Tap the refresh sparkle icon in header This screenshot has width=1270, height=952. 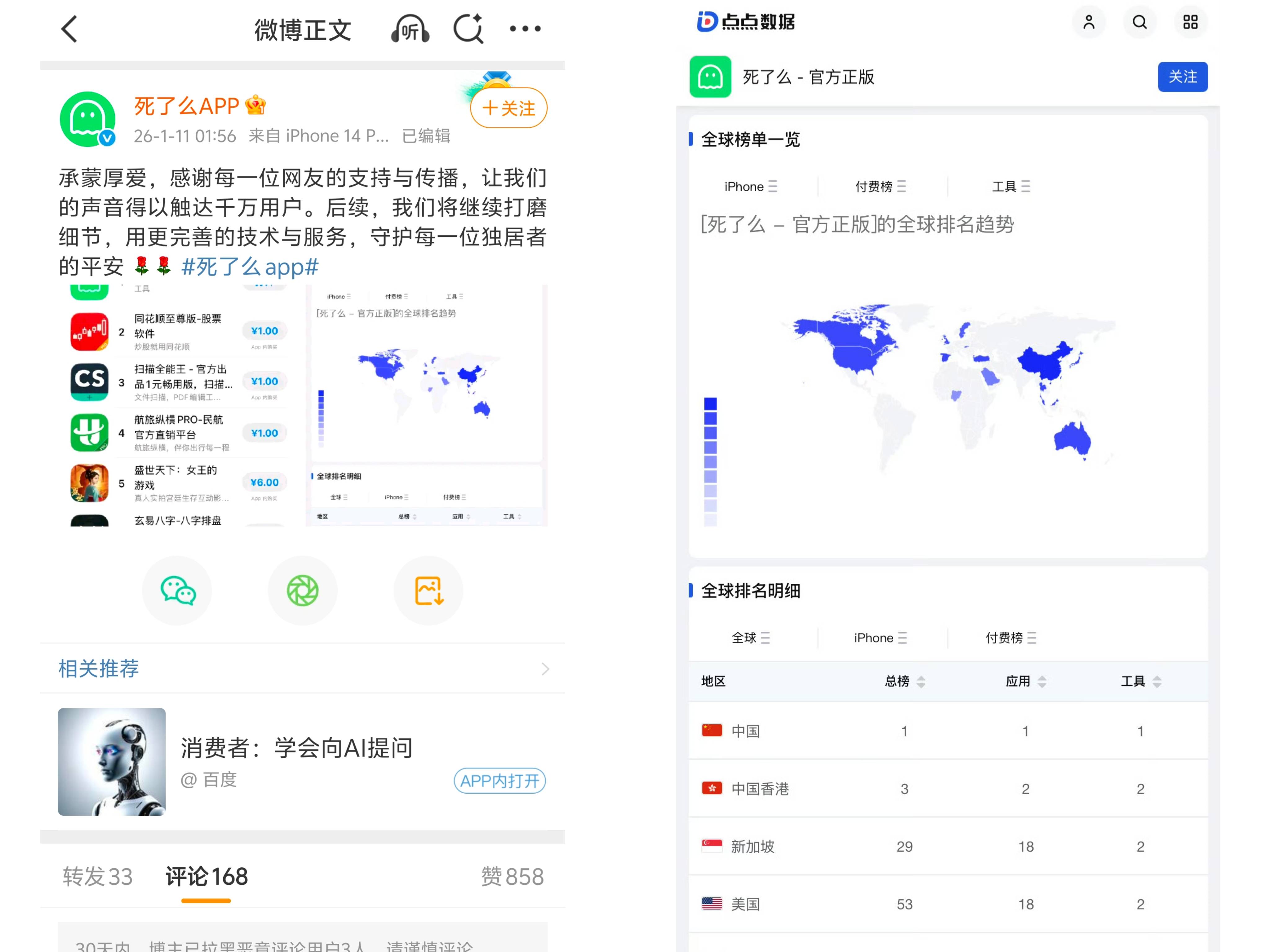click(x=468, y=29)
